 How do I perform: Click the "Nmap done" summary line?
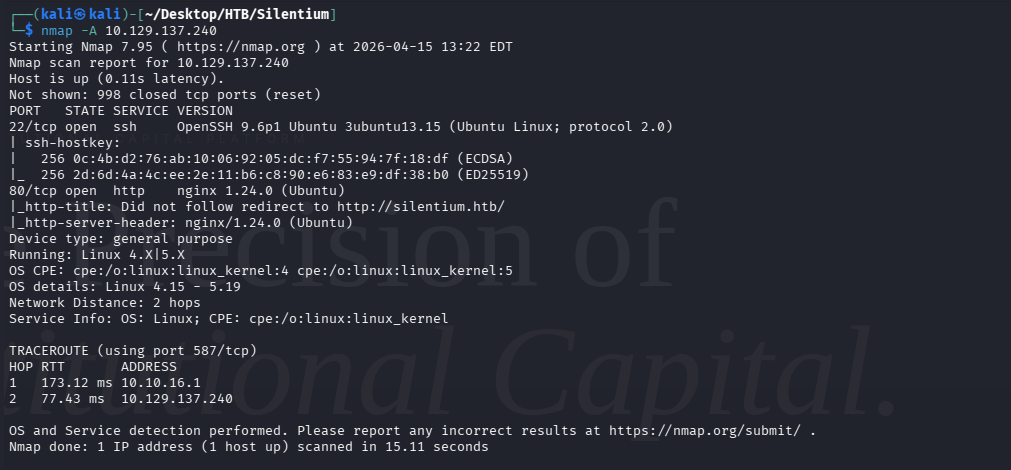pos(249,446)
